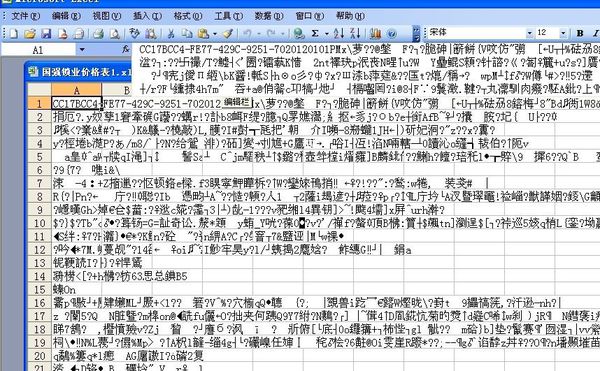Open the 编辑 (Edit) menu
The image size is (600, 371).
[66, 16]
